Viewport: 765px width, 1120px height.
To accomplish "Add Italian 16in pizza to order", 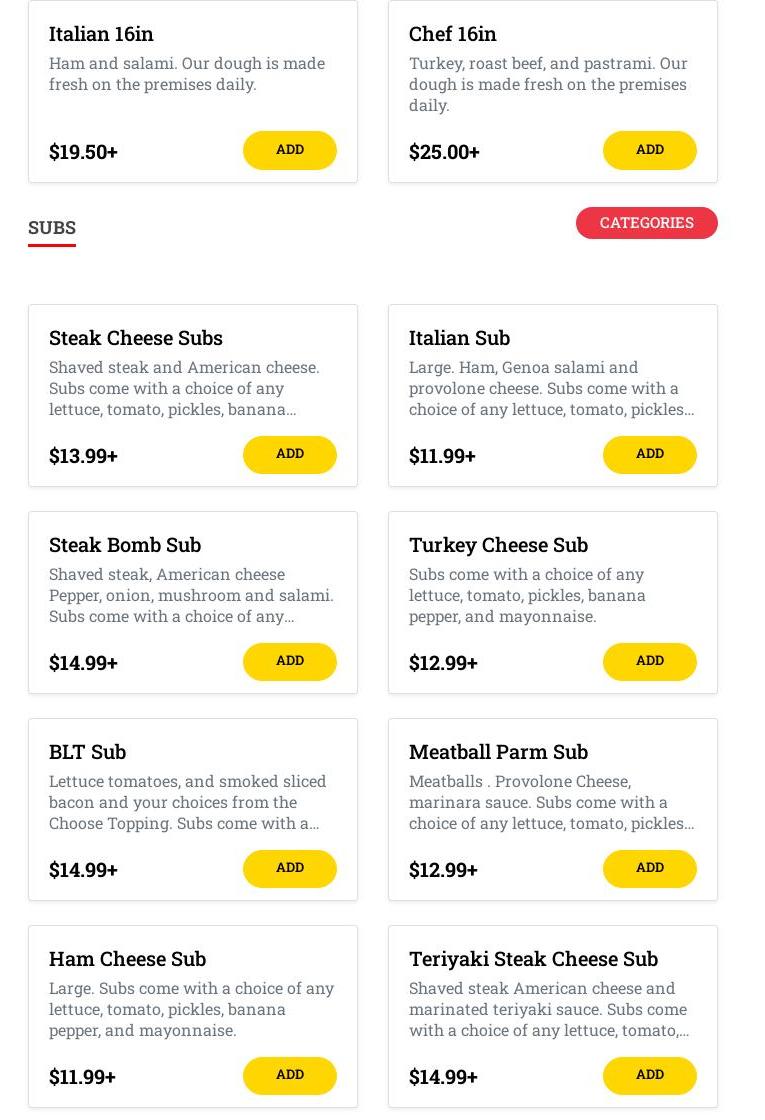I will coord(289,150).
